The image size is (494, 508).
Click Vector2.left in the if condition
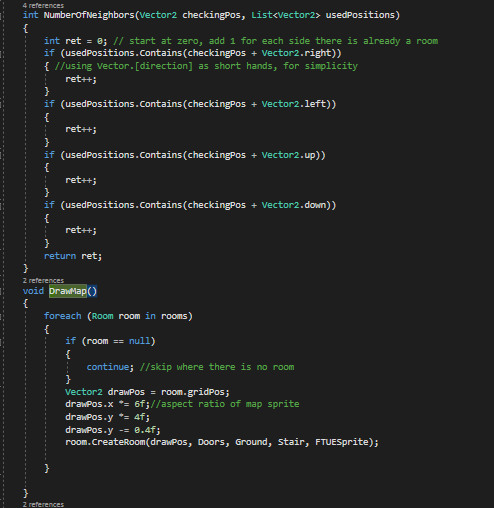pyautogui.click(x=294, y=104)
